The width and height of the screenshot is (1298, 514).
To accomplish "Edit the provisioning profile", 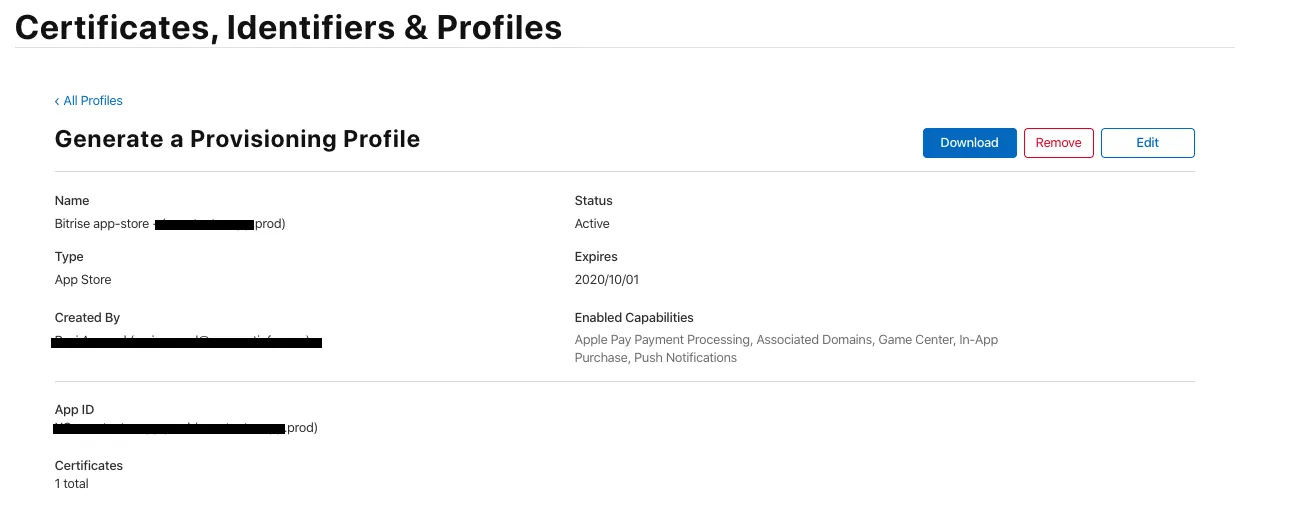I will pos(1147,143).
